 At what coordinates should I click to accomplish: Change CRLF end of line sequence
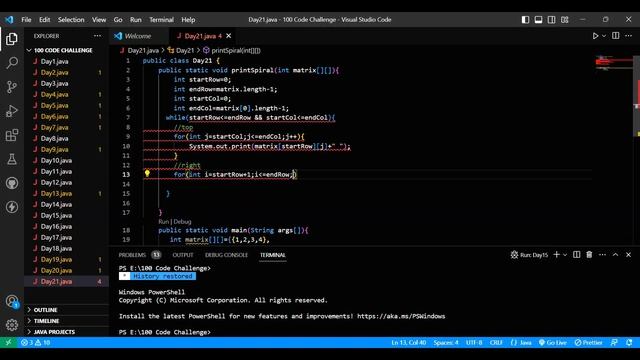point(496,342)
